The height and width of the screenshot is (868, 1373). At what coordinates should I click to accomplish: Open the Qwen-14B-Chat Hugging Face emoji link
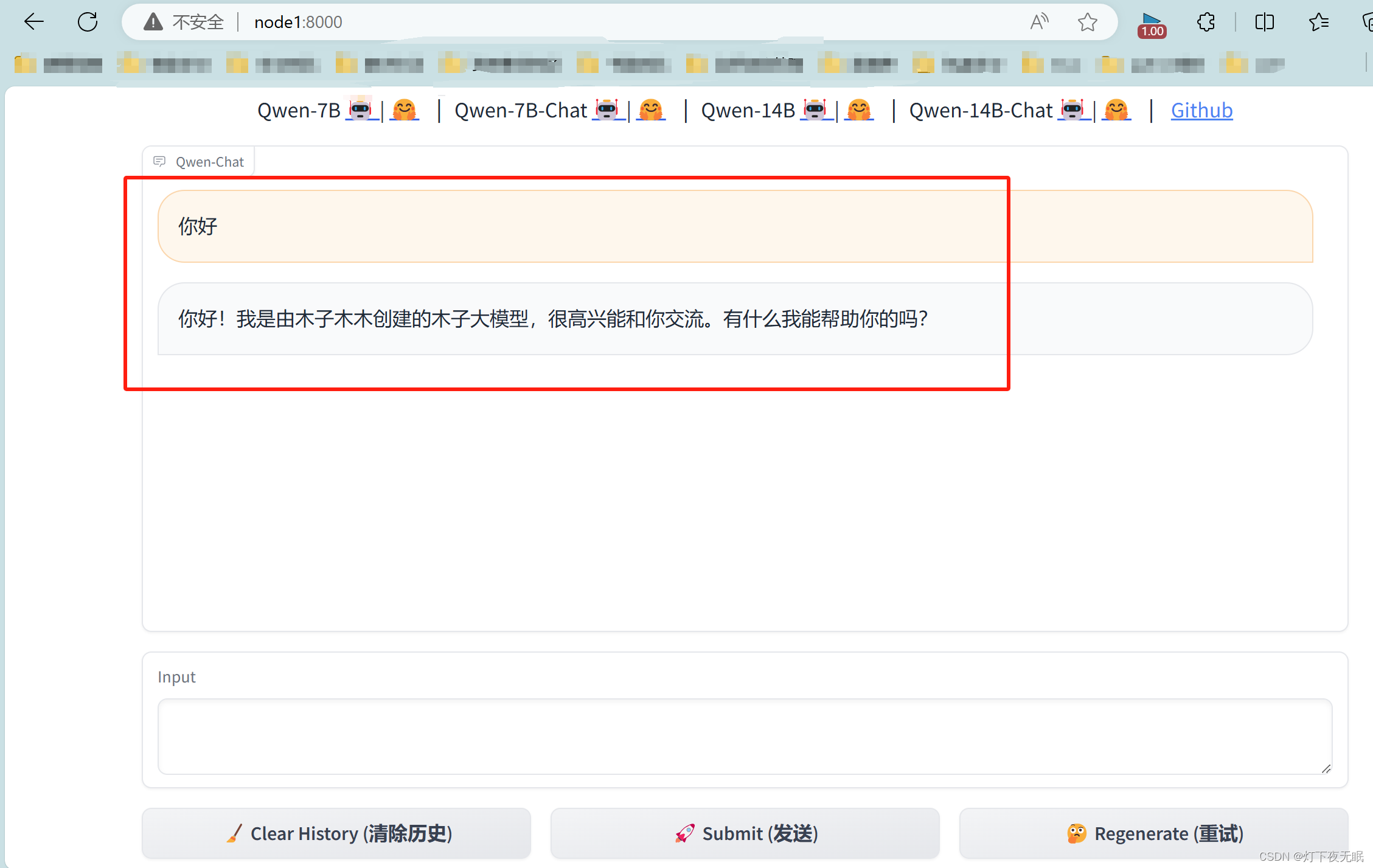click(1116, 110)
